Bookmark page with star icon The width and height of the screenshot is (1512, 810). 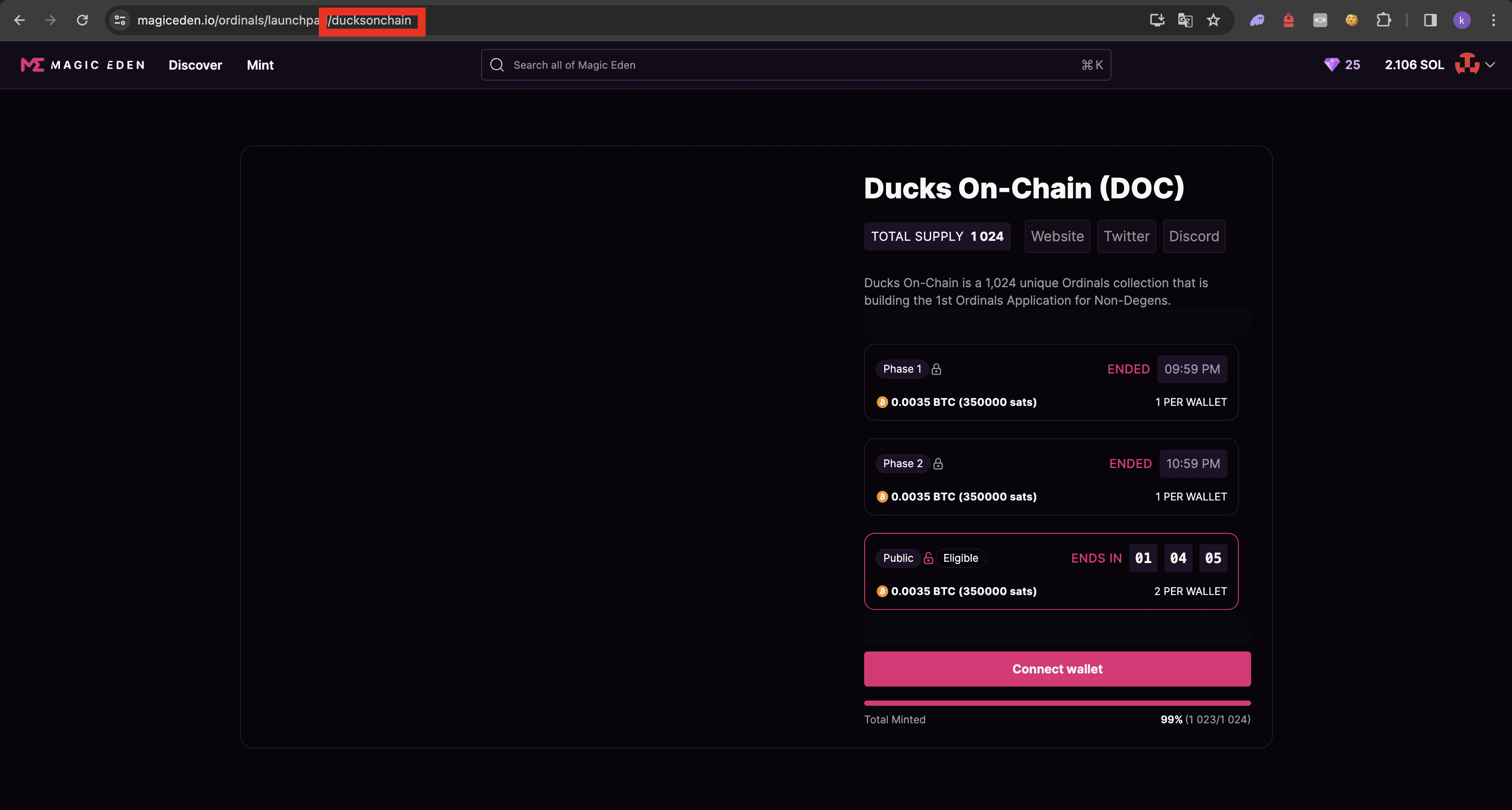[x=1213, y=21]
